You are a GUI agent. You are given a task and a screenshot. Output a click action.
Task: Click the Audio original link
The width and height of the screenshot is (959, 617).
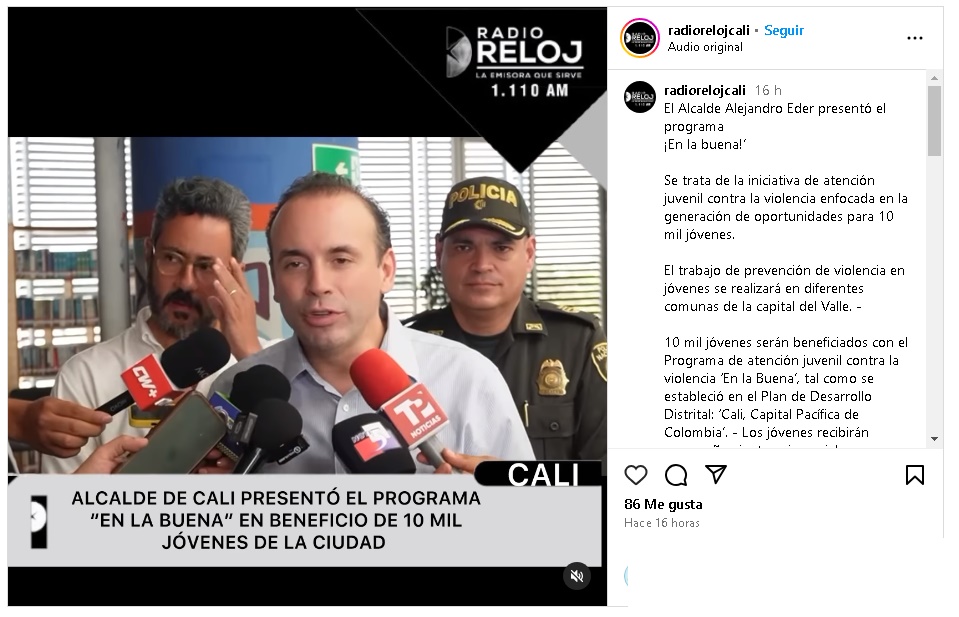[705, 47]
